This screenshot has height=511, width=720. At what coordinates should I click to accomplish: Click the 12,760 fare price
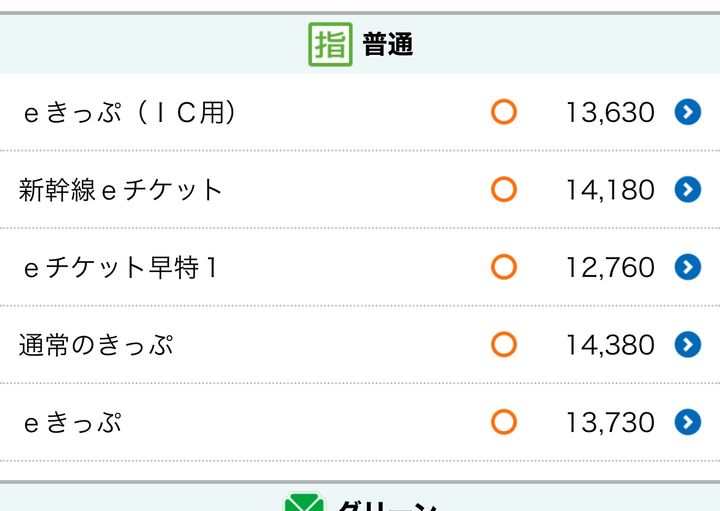(610, 268)
